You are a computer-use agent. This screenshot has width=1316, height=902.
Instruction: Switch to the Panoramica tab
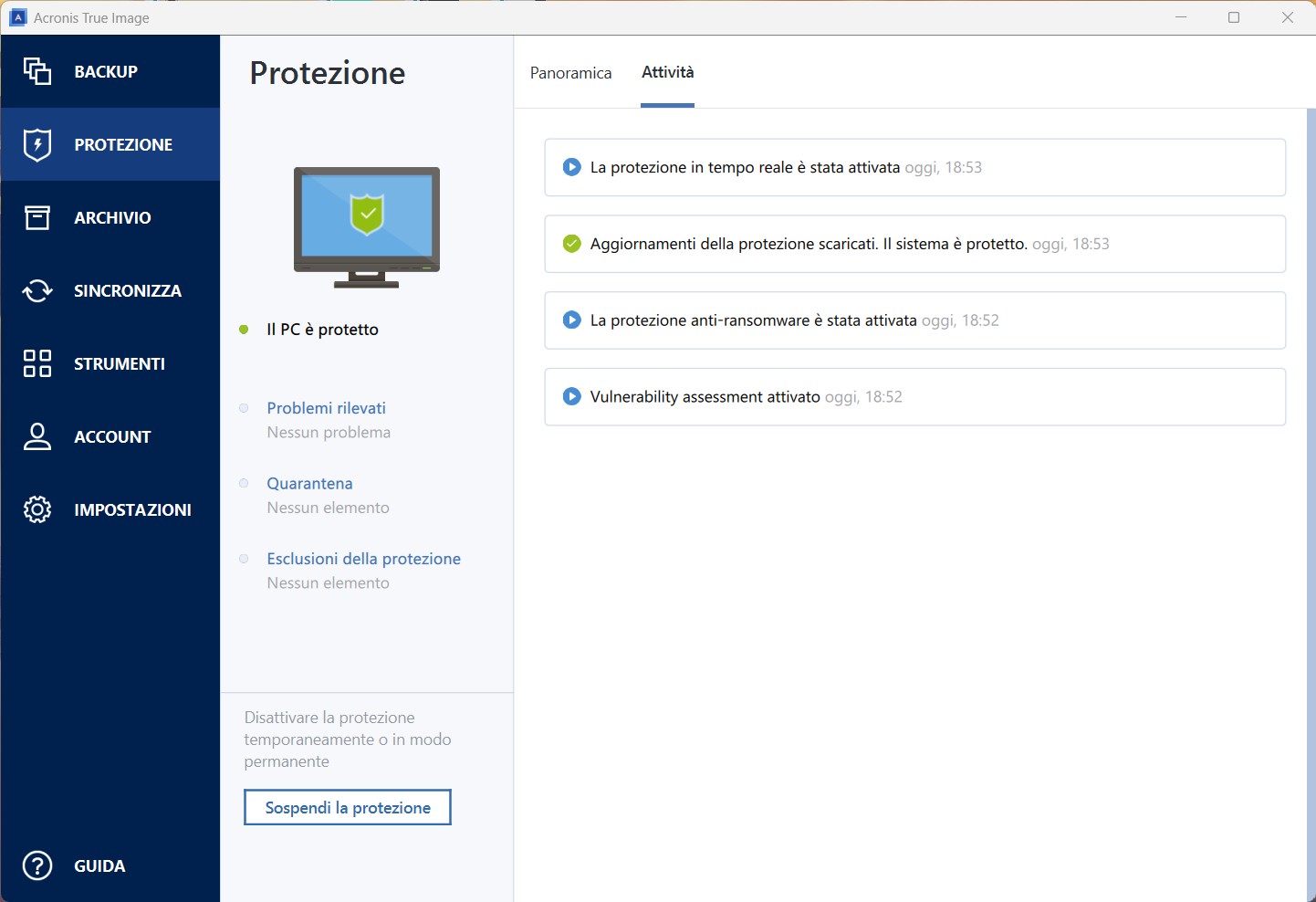click(570, 73)
